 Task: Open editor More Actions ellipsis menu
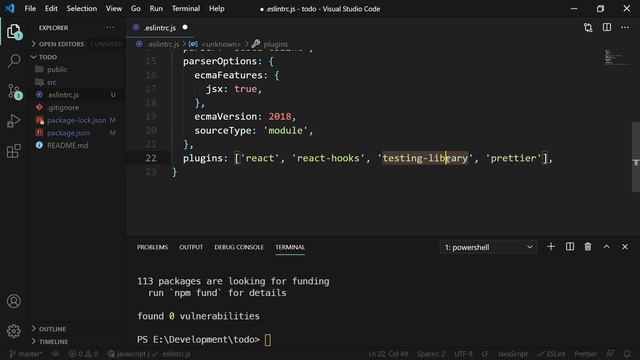point(625,27)
